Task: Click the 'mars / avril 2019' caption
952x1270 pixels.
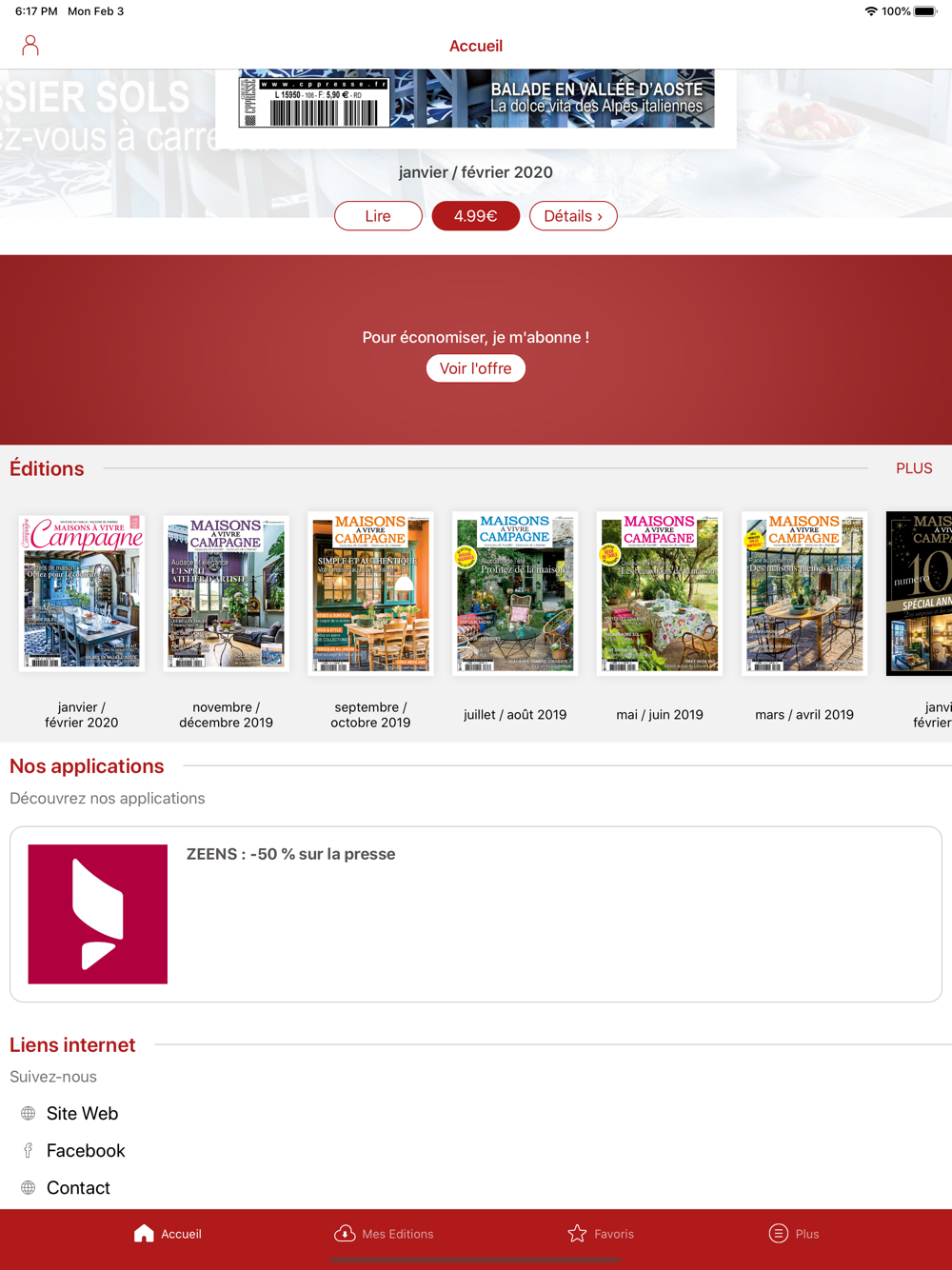Action: pos(804,715)
